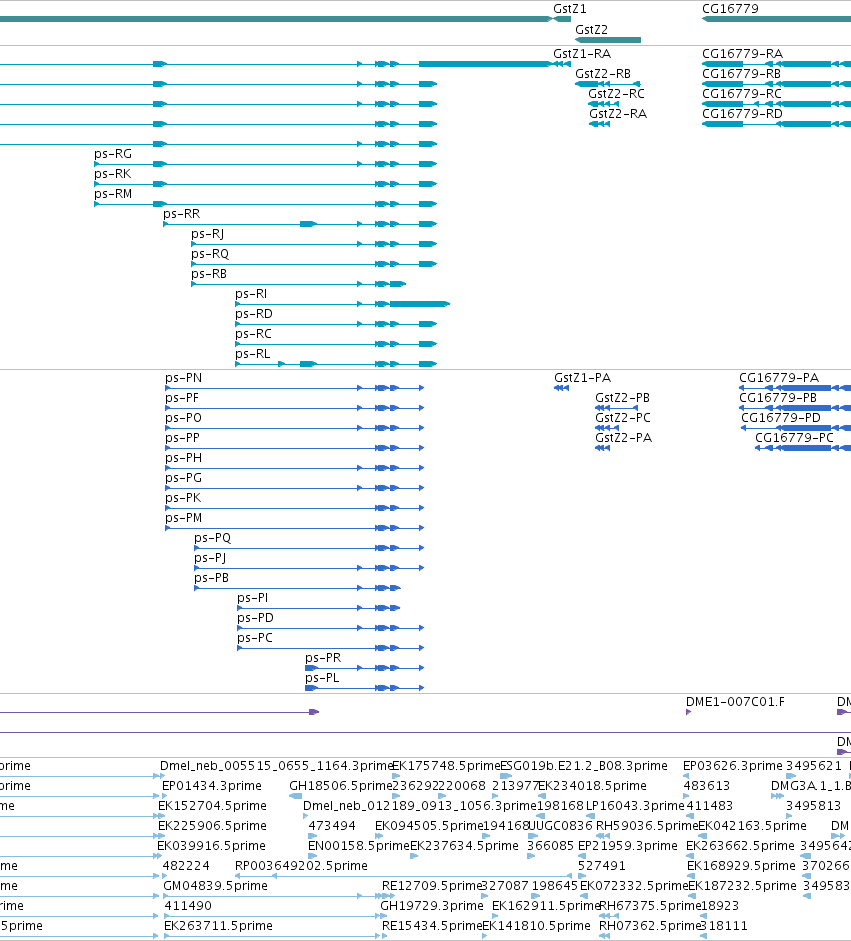Choose EST label UUGC0836
Viewport: 851px width, 941px height.
point(561,826)
